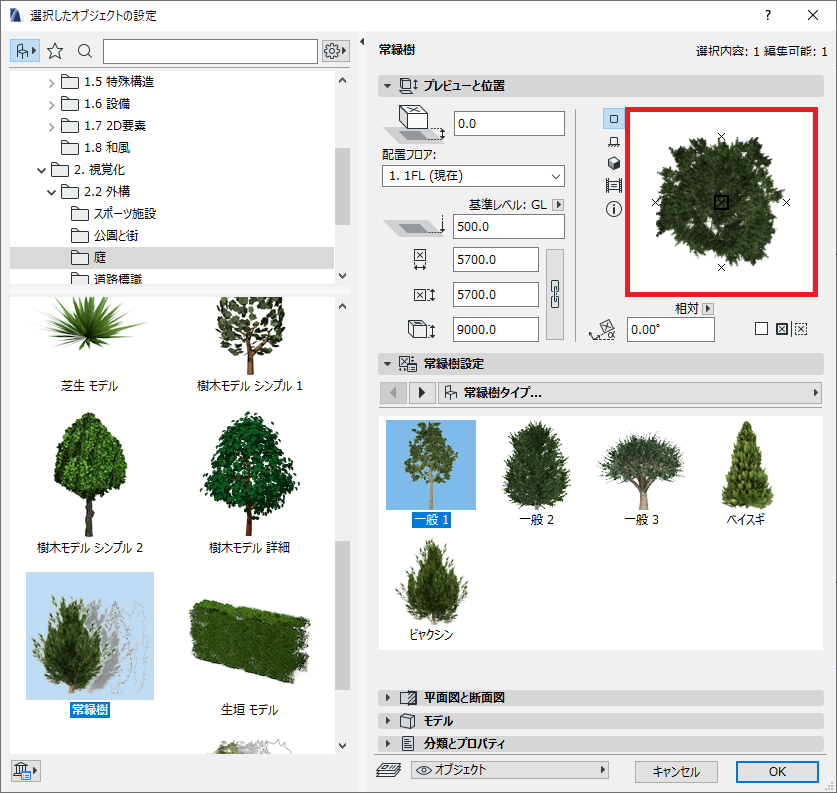The width and height of the screenshot is (837, 793).
Task: Open the 常緑樹タイプ page menu
Action: tap(630, 393)
